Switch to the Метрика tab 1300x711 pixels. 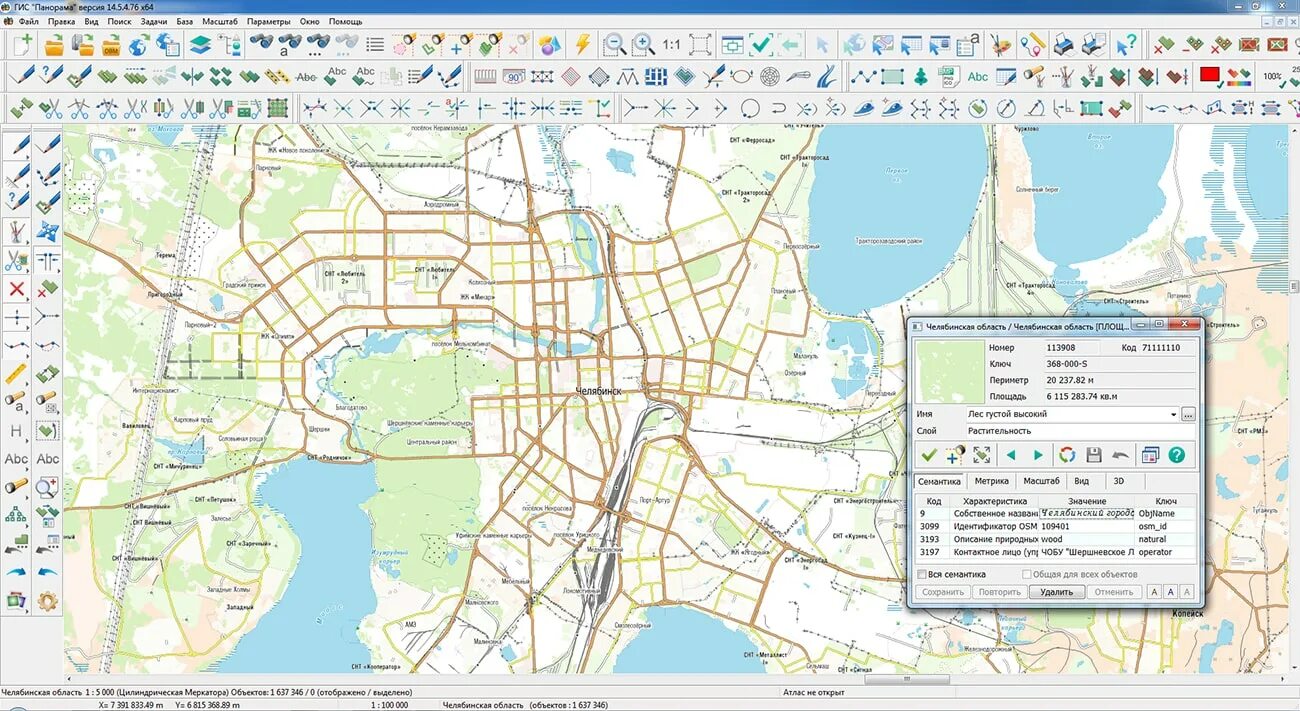click(991, 481)
